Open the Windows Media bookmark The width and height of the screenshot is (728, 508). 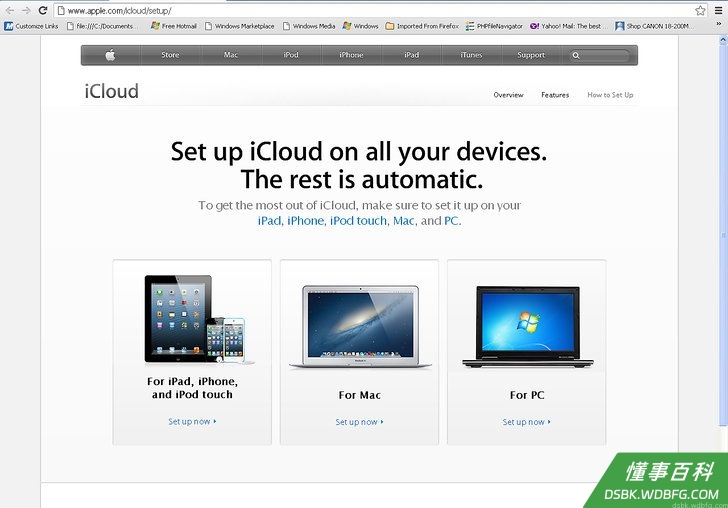click(x=309, y=26)
